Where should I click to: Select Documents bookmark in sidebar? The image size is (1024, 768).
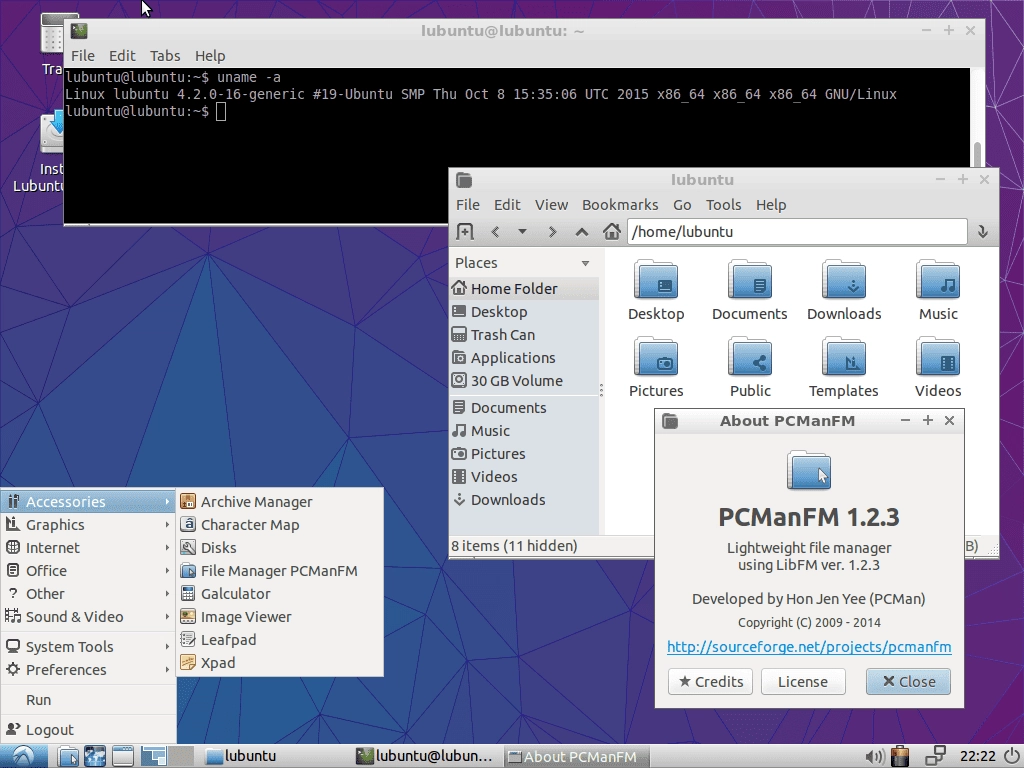click(x=524, y=408)
